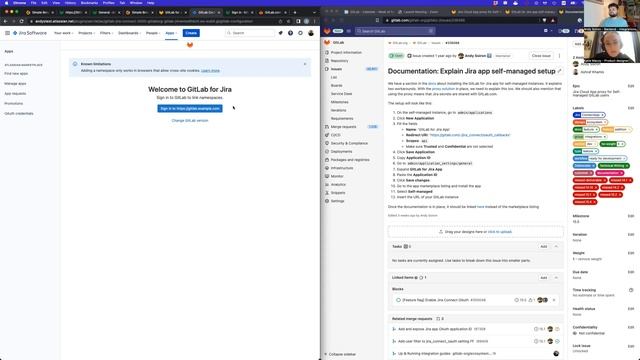Open CI/CD in GitLab sidebar
Viewport: 640px width, 360px height.
pos(336,135)
